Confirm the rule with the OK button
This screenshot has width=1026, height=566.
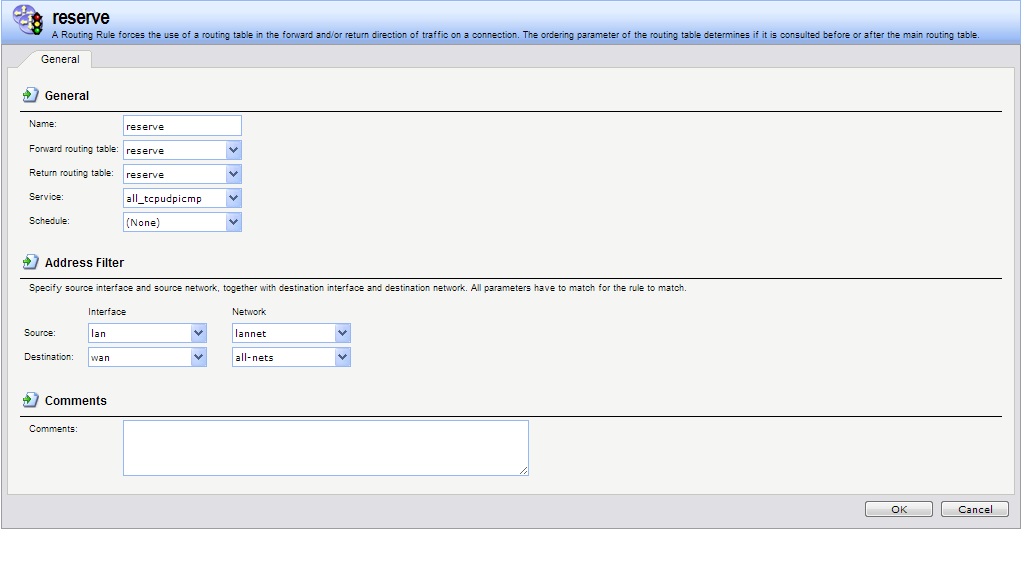click(898, 509)
